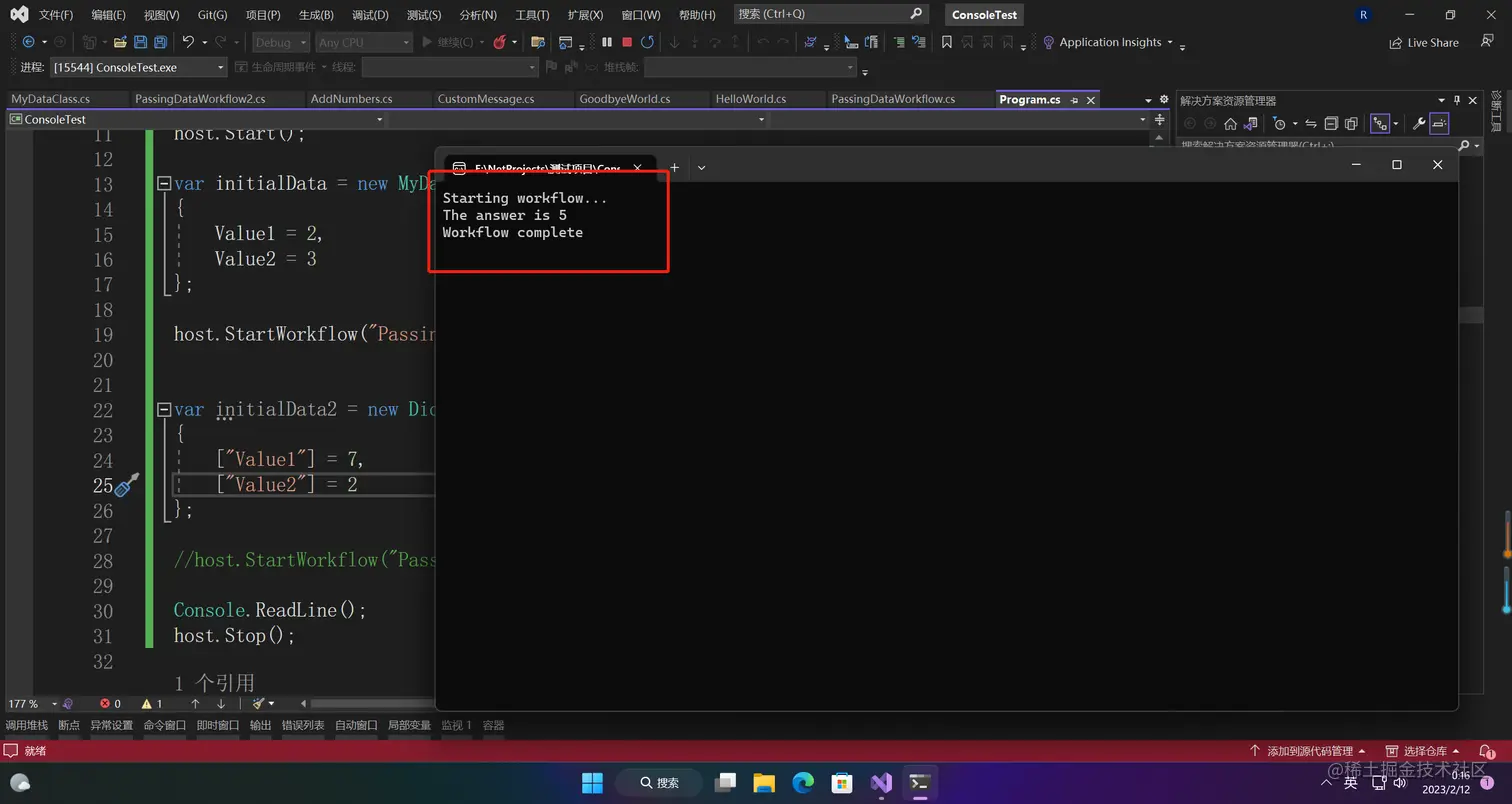Toggle the highlighted view-nesting icon in Solution Explorer
1512x804 pixels.
coord(1380,124)
